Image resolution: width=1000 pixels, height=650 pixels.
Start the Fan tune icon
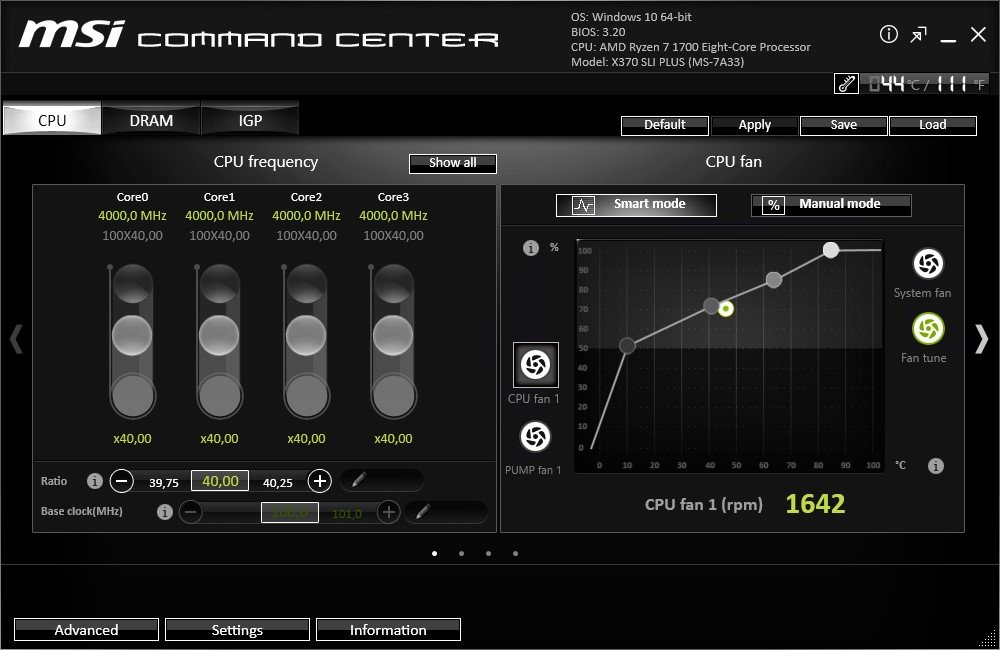[x=929, y=329]
